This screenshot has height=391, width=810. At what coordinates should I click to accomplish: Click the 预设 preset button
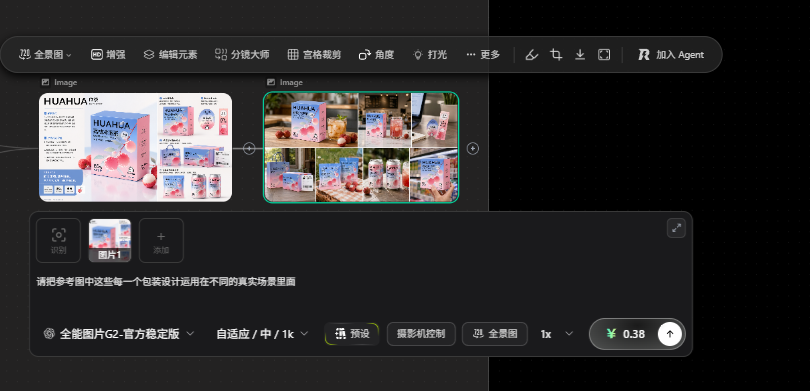point(352,334)
